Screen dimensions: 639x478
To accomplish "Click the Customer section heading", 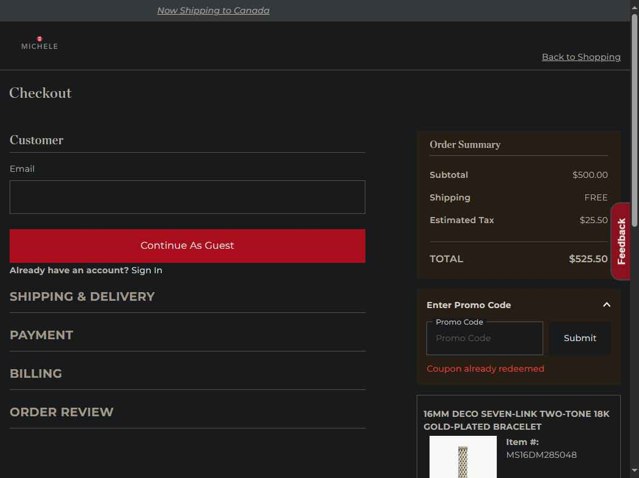I will coord(36,140).
